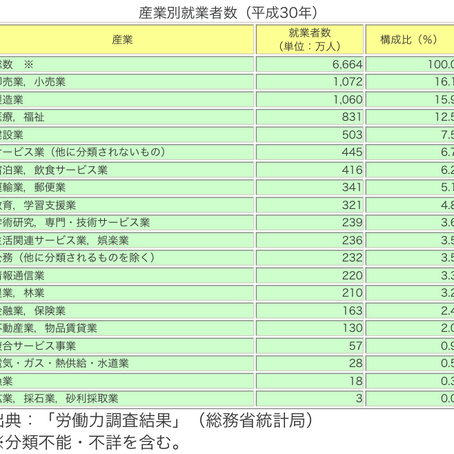454x454 pixels.
Task: Select the 合サービス事業 row label
Action: coord(39,346)
